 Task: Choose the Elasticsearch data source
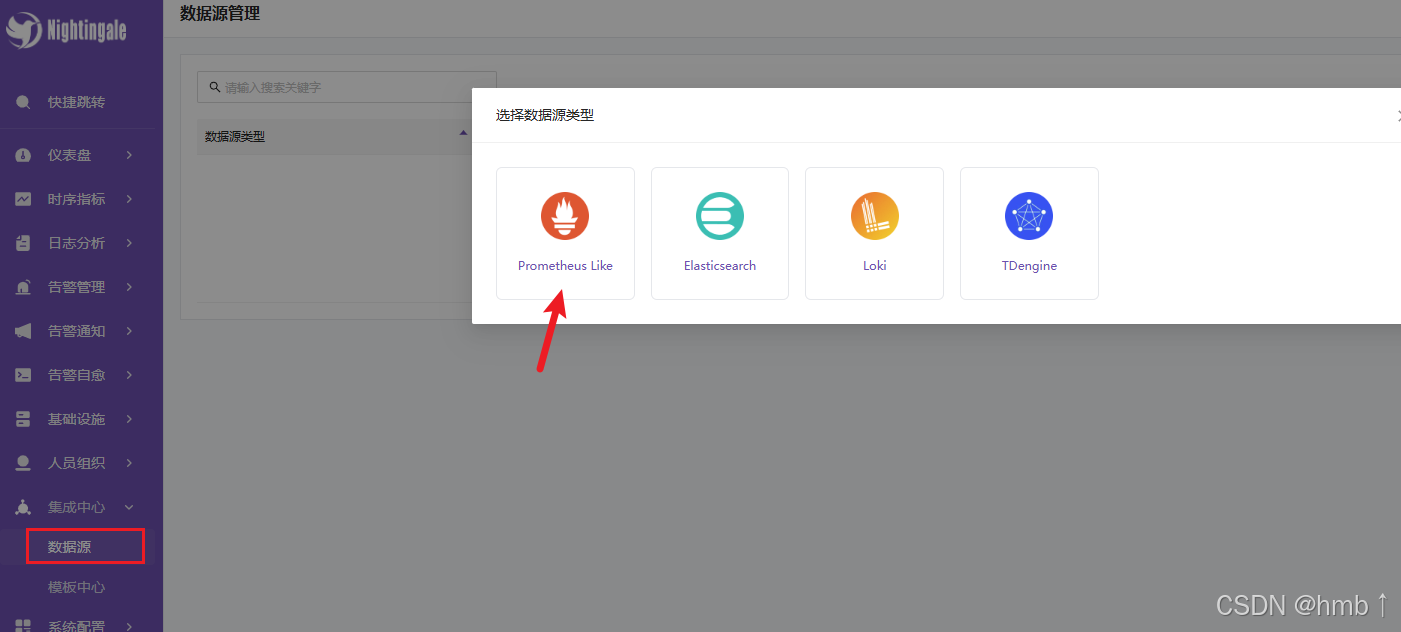[x=720, y=233]
